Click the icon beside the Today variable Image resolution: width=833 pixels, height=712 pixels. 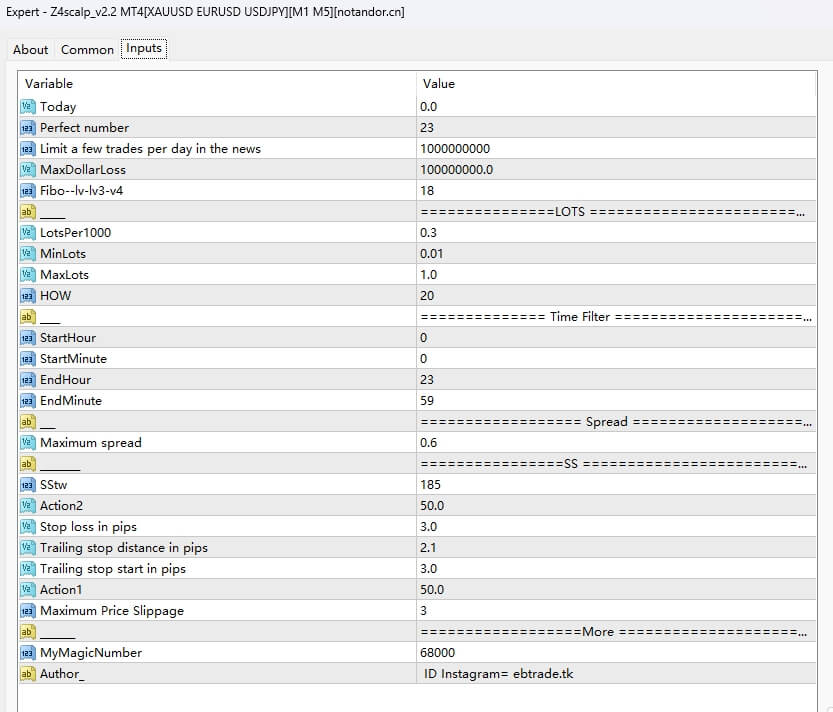click(28, 107)
